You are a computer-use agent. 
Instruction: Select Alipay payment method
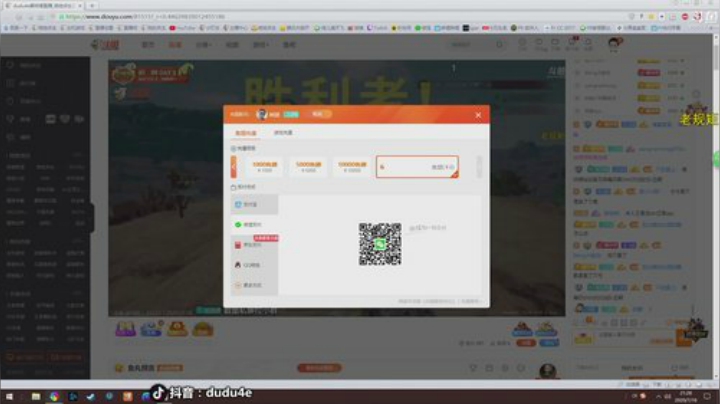[x=254, y=204]
